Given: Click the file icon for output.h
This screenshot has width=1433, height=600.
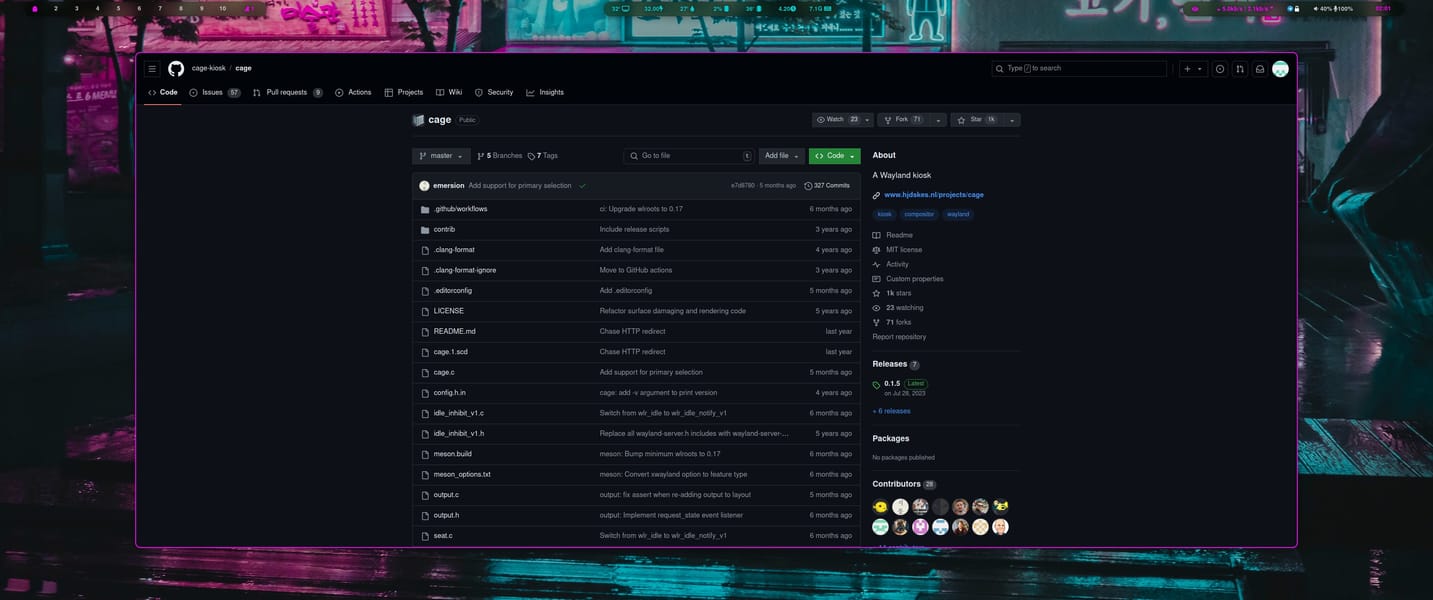Looking at the screenshot, I should (425, 515).
